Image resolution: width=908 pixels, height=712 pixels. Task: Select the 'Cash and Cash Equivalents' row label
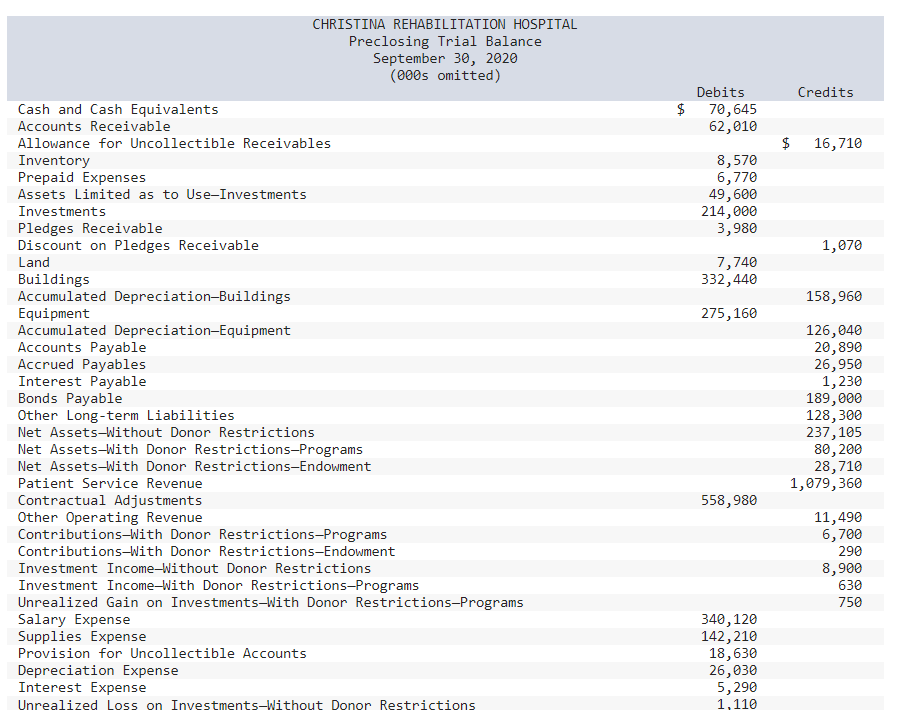pos(118,109)
